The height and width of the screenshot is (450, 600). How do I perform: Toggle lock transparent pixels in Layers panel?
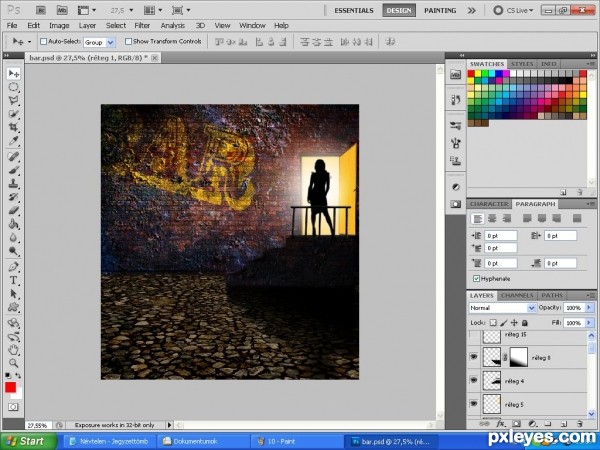click(493, 323)
